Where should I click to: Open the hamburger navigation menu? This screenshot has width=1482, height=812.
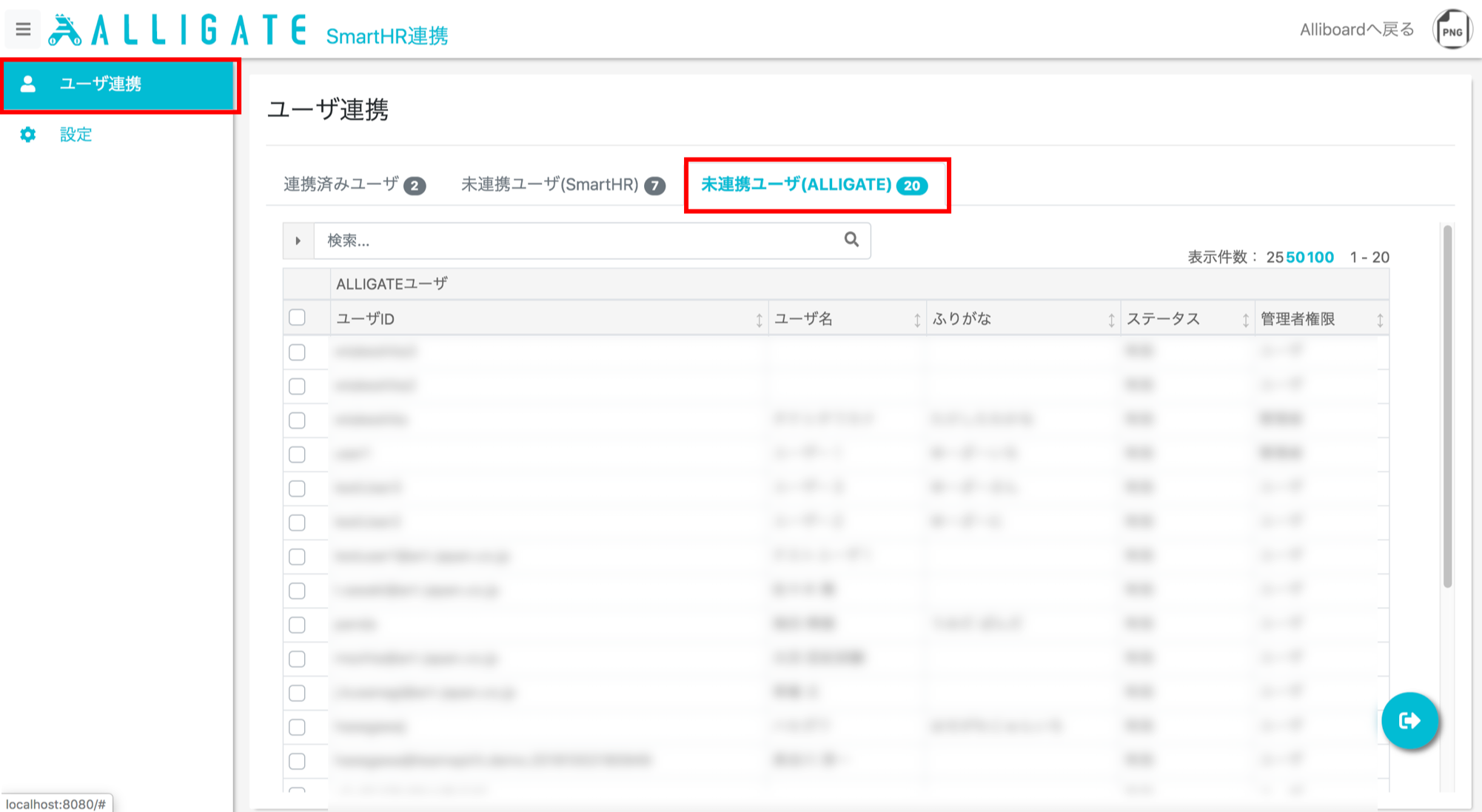pyautogui.click(x=23, y=30)
